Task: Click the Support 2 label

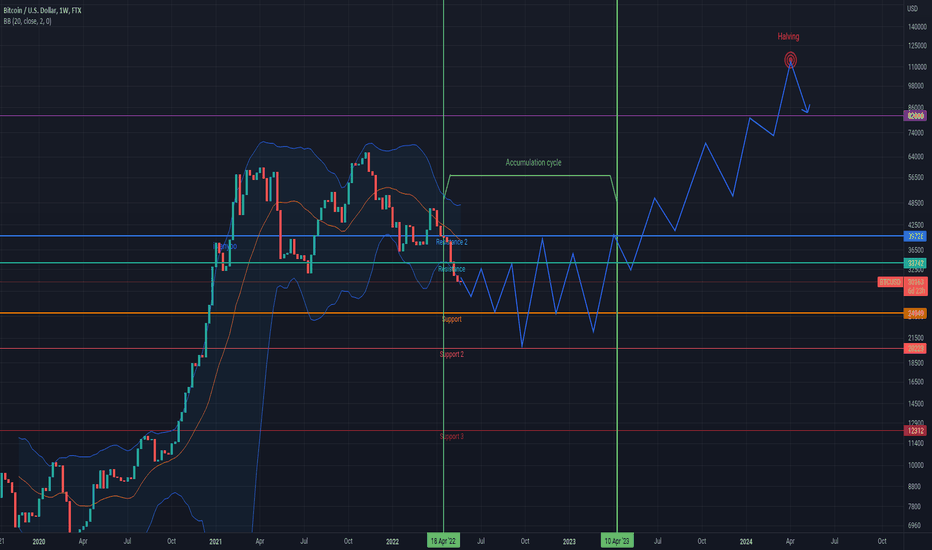Action: [x=452, y=354]
